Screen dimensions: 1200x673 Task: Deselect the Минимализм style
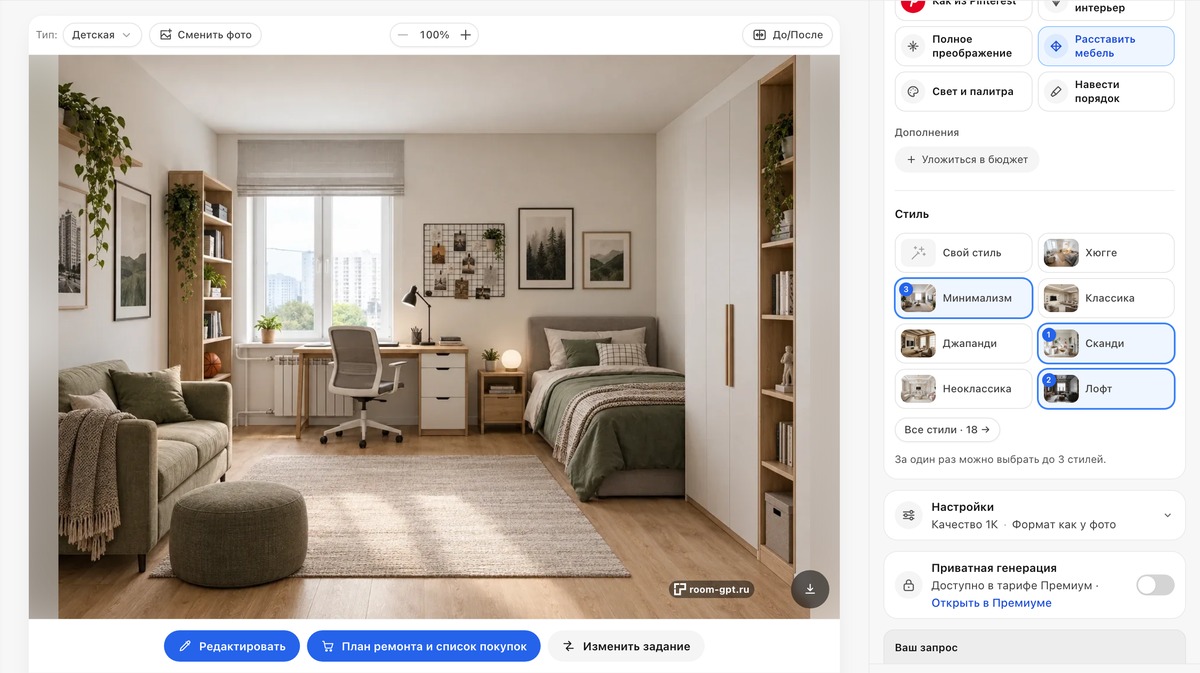click(x=963, y=298)
